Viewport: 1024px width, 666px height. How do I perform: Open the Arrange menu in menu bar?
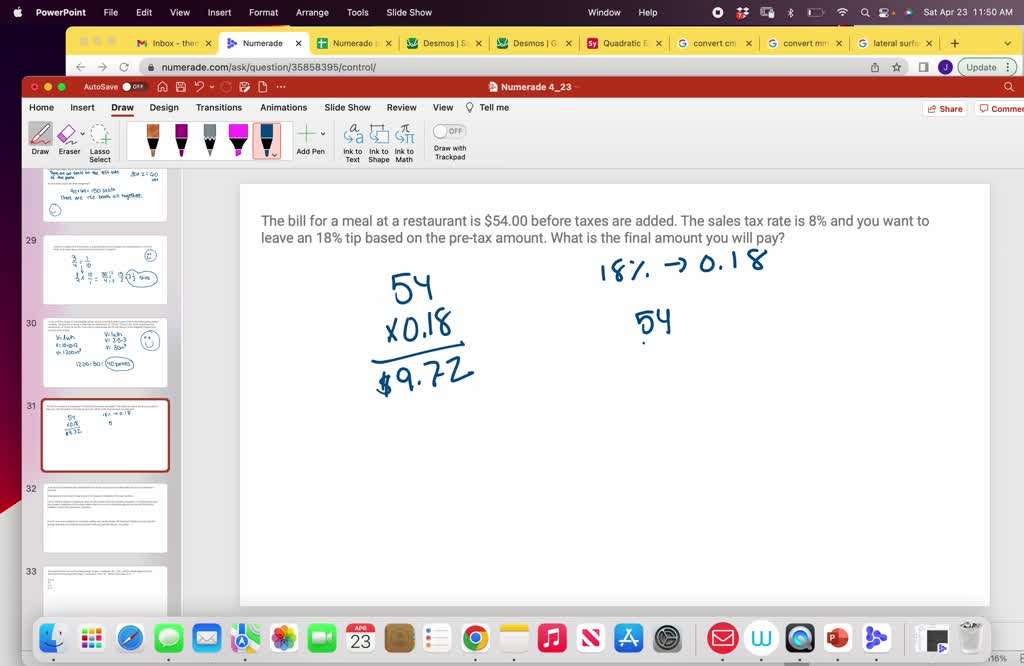(x=312, y=13)
